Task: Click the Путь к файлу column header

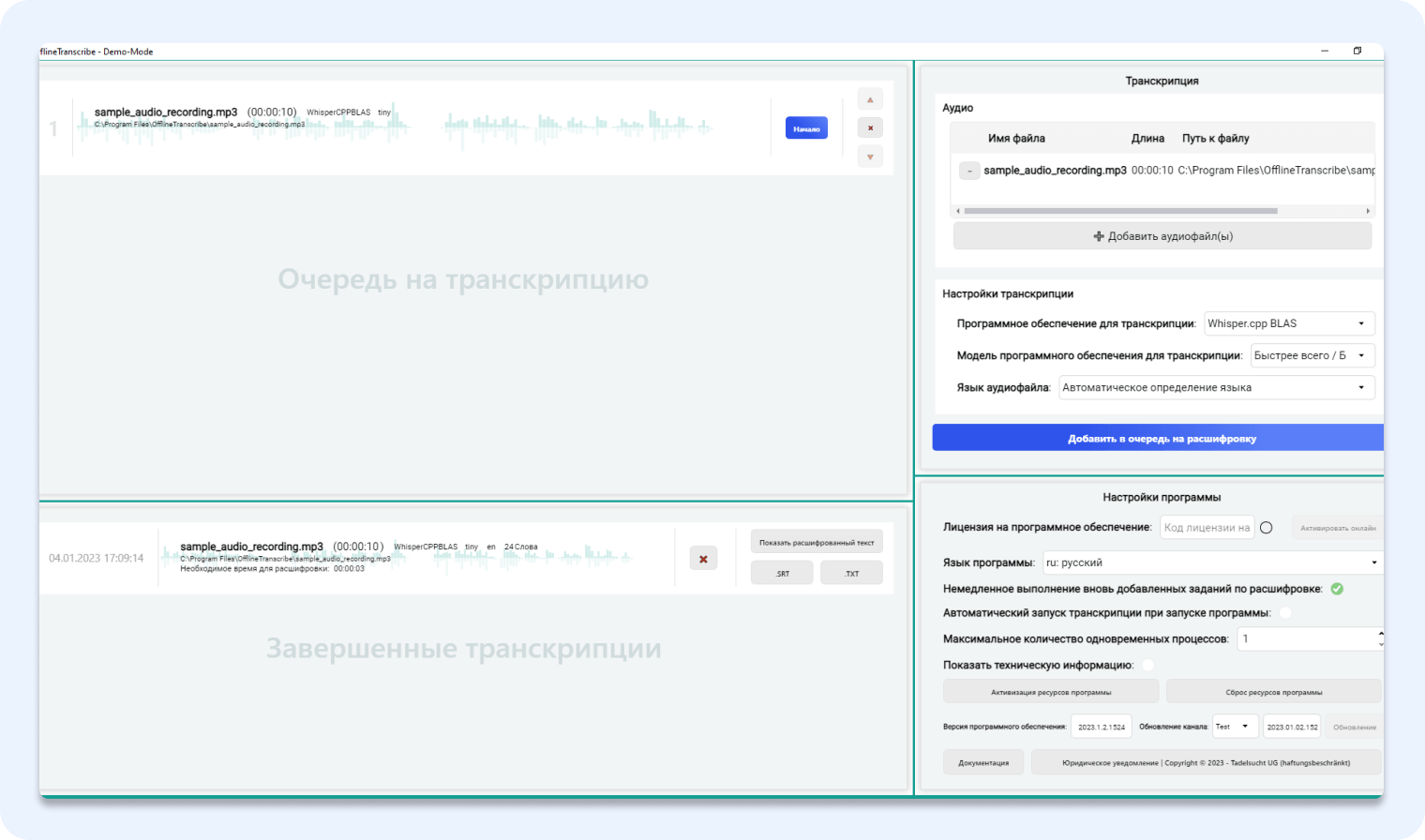Action: (x=1216, y=139)
